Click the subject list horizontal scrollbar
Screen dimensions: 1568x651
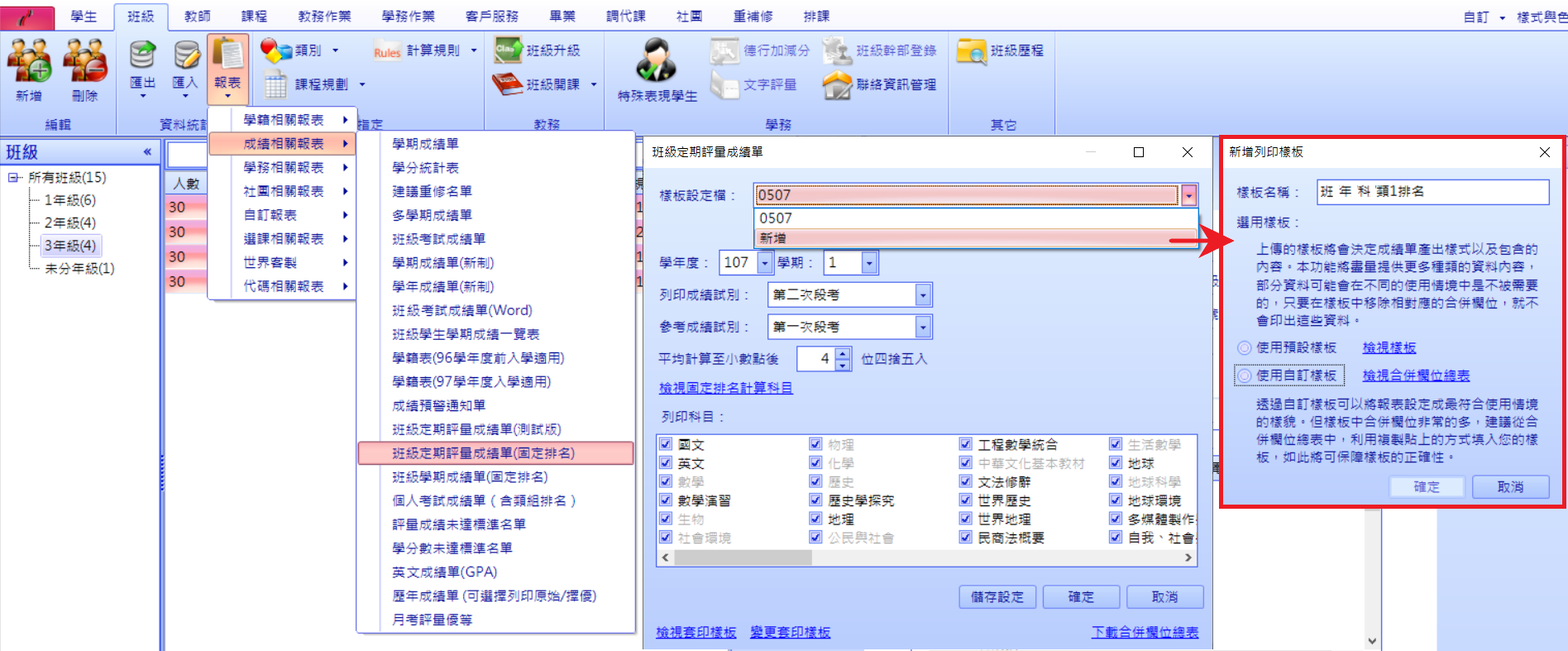(926, 558)
